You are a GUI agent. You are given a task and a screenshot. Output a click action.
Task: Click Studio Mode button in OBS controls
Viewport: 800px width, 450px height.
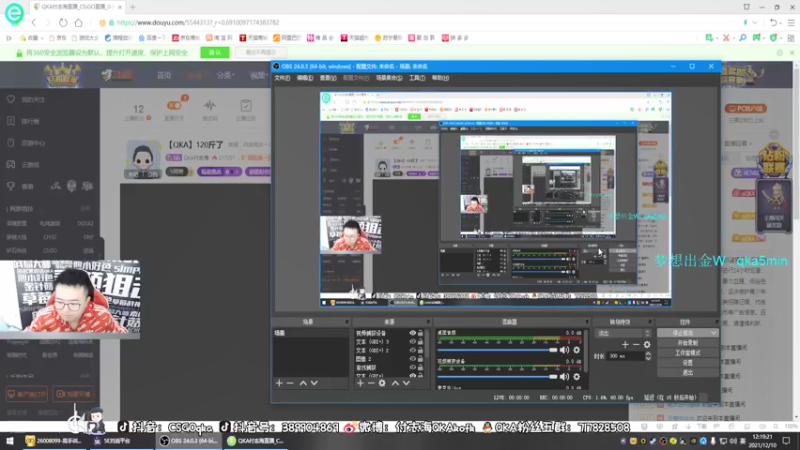pos(687,353)
